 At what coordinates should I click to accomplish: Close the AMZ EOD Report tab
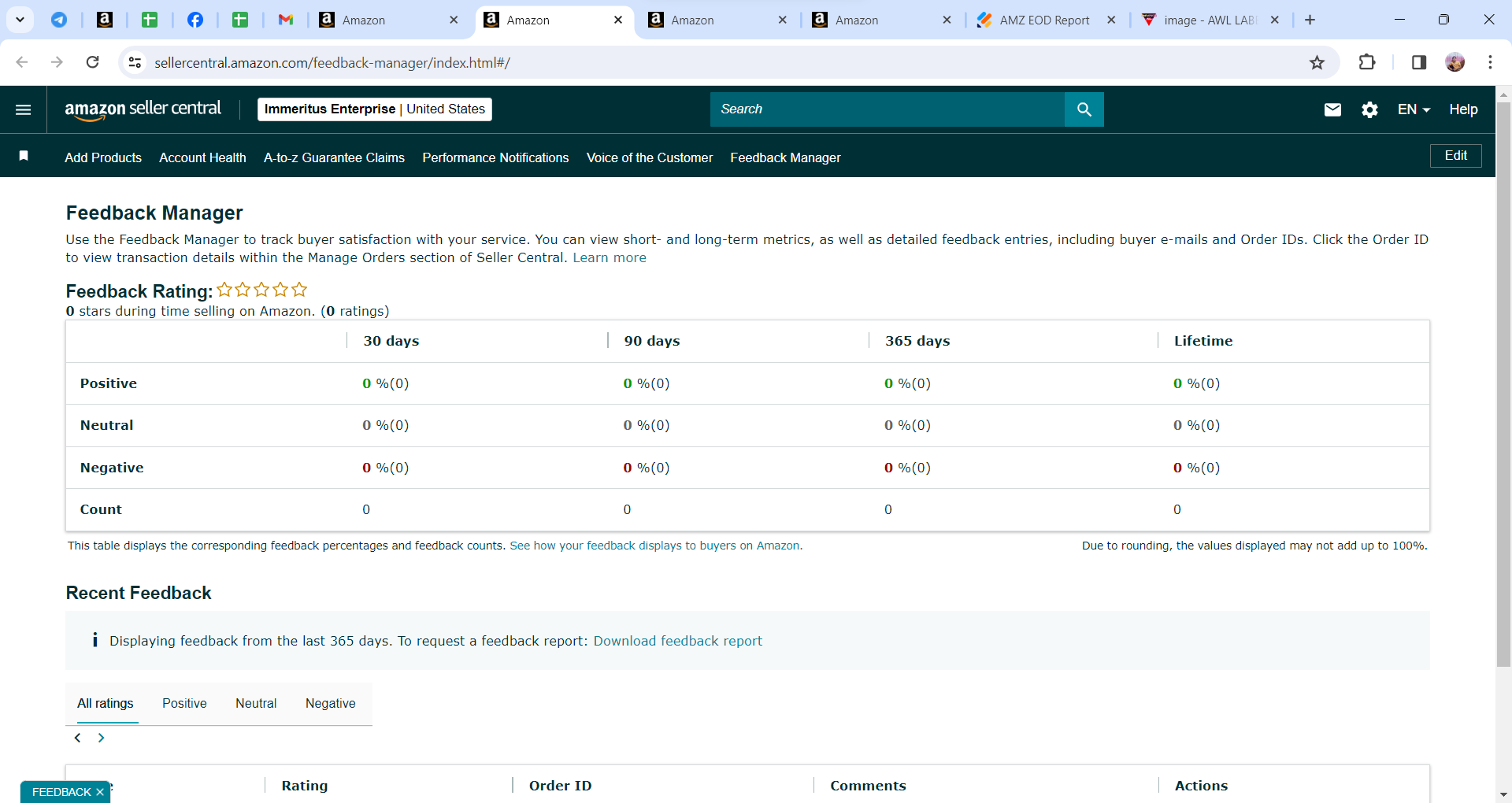coord(1111,20)
